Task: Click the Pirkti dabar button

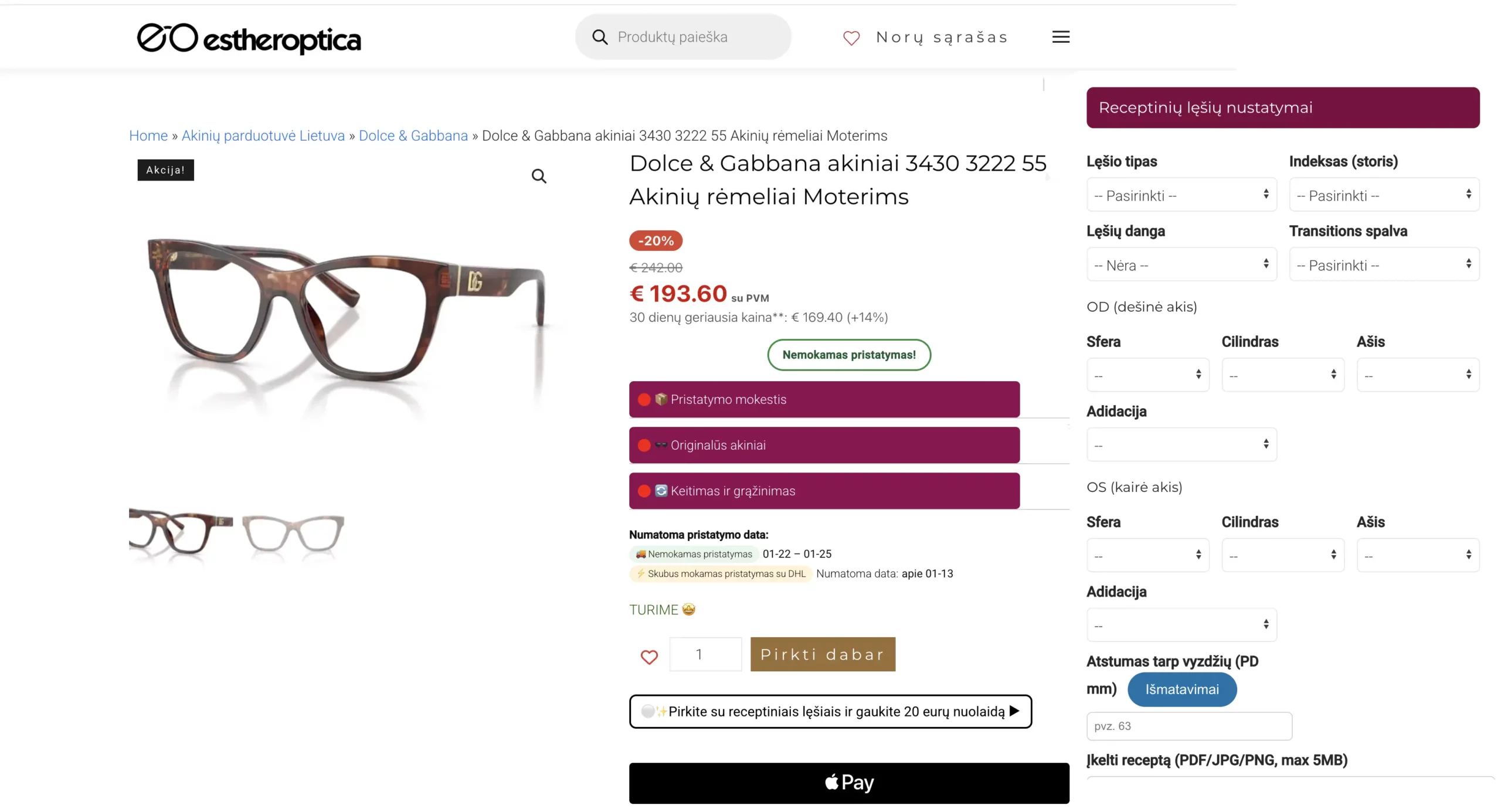Action: pos(823,654)
